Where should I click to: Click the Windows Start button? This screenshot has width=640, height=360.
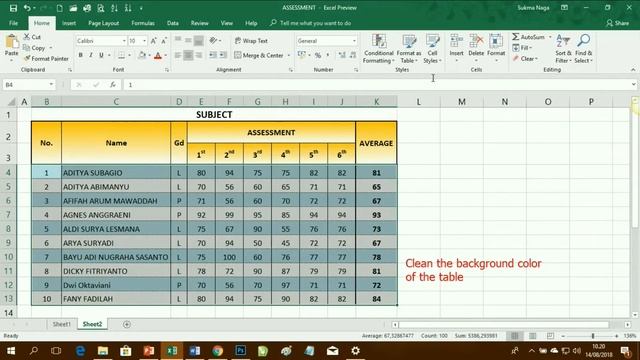pyautogui.click(x=11, y=351)
